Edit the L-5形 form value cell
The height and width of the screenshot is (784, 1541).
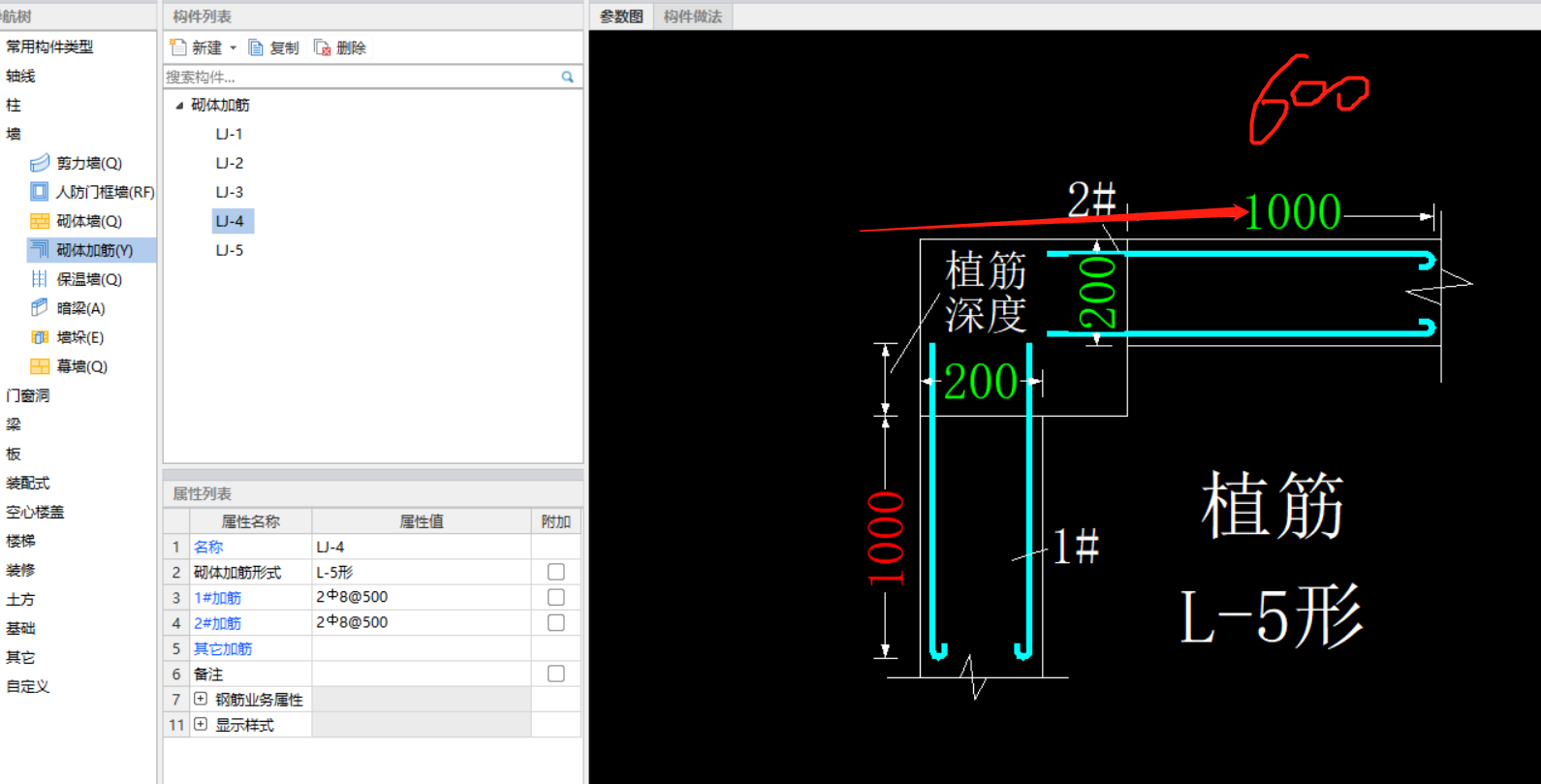pyautogui.click(x=422, y=572)
